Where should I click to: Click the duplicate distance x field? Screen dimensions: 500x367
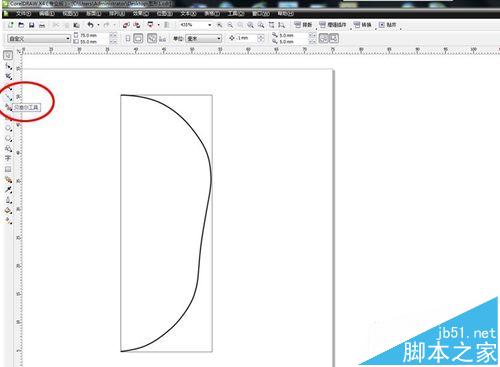[x=293, y=35]
